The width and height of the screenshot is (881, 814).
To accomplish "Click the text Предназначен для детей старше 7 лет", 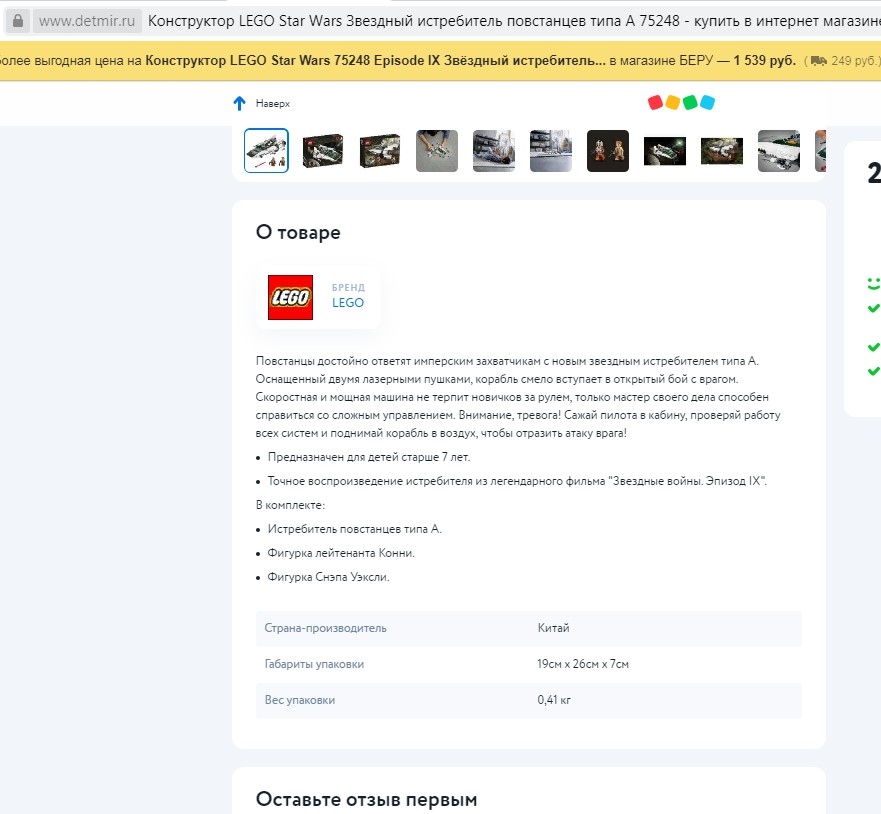I will click(x=369, y=457).
